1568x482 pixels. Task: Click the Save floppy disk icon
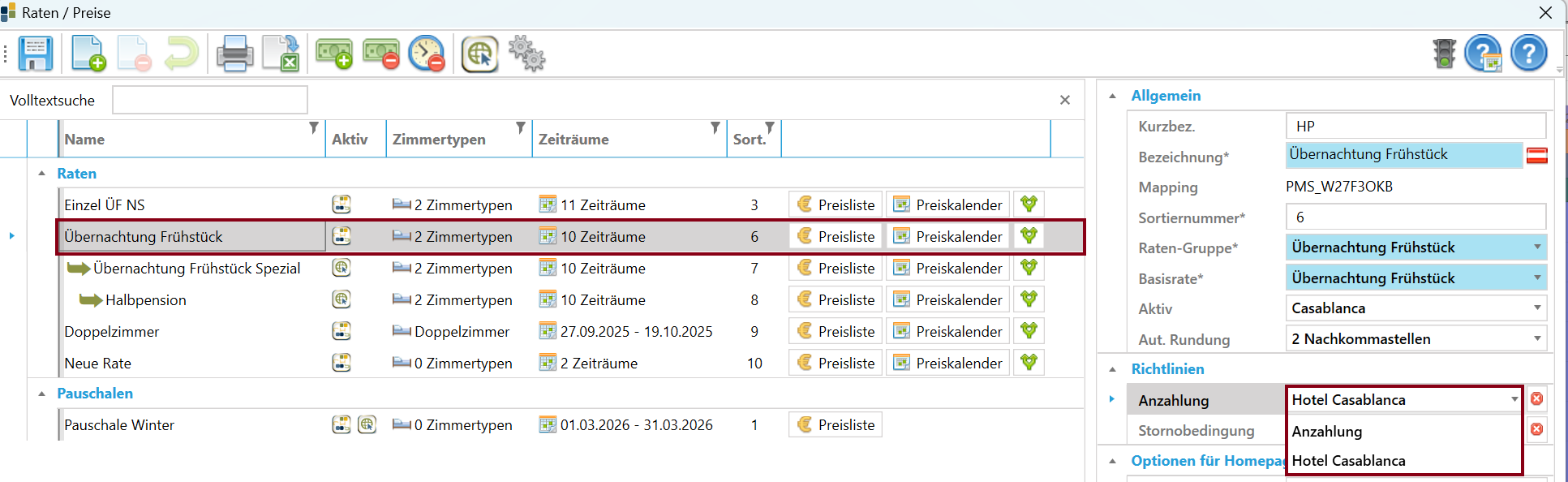[x=36, y=54]
